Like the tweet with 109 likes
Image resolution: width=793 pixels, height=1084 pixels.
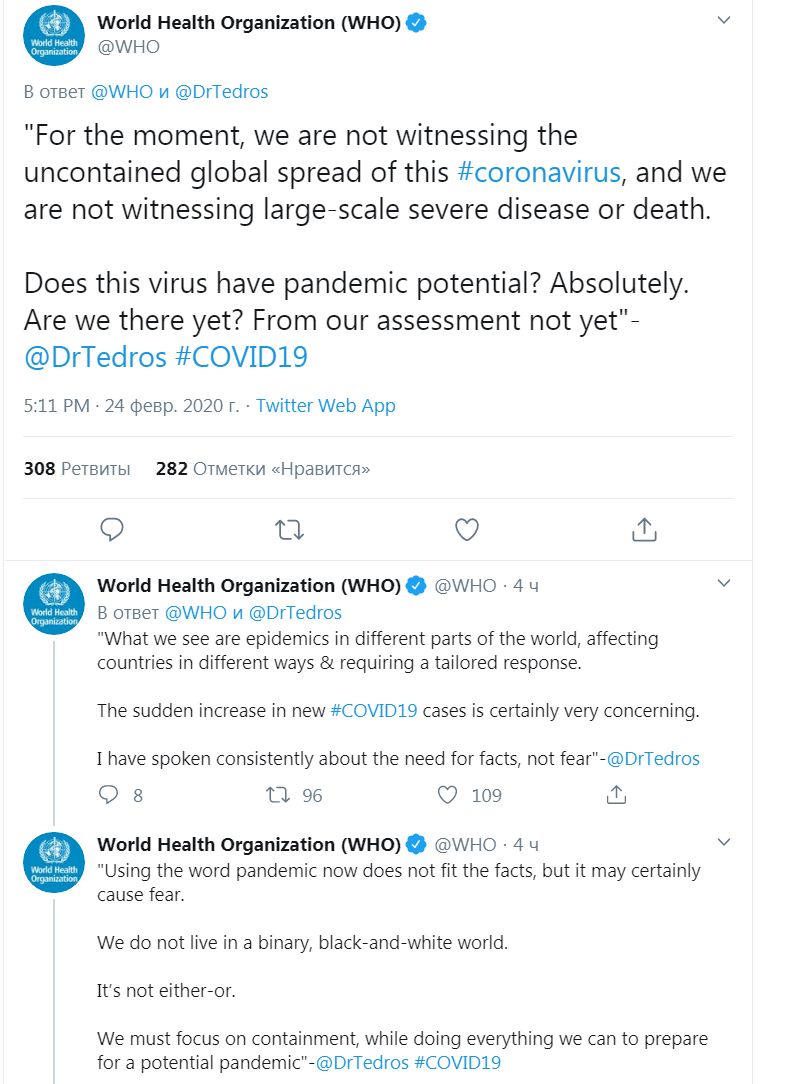pos(448,795)
